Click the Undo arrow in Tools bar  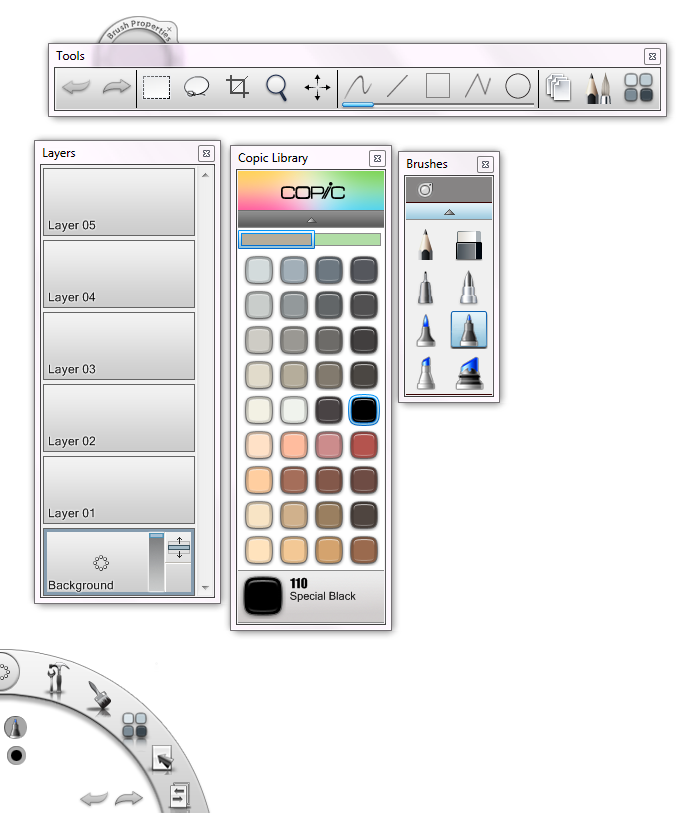(76, 87)
